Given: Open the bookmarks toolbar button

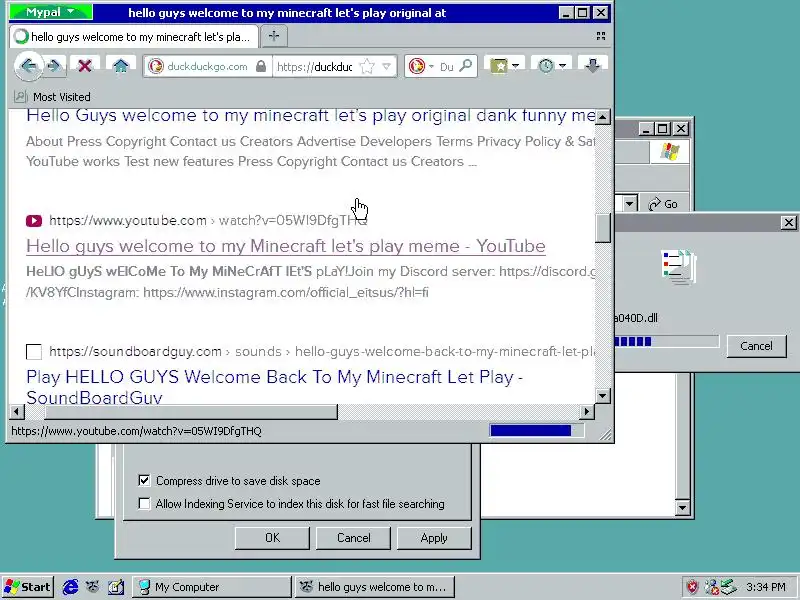Looking at the screenshot, I should pyautogui.click(x=498, y=66).
